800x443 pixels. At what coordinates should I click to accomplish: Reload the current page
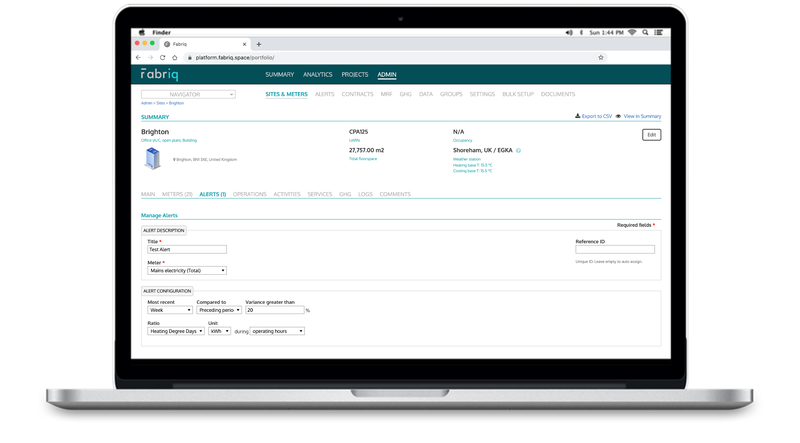tap(162, 58)
